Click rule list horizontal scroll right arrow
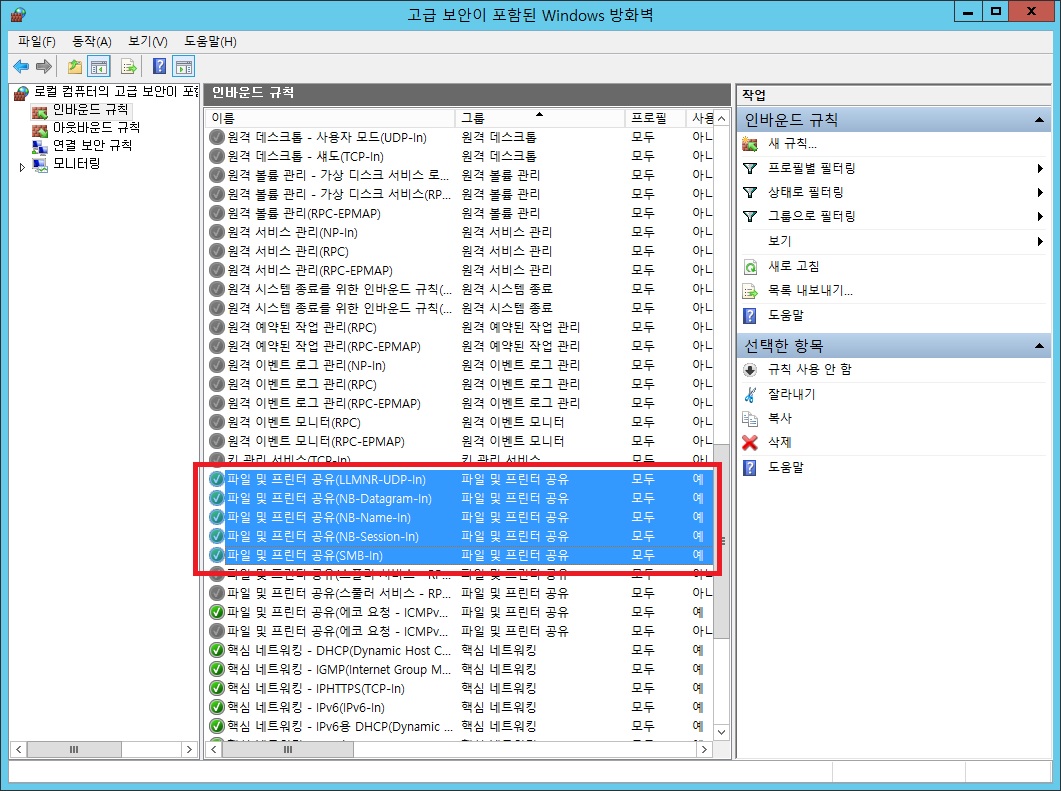 tap(704, 749)
